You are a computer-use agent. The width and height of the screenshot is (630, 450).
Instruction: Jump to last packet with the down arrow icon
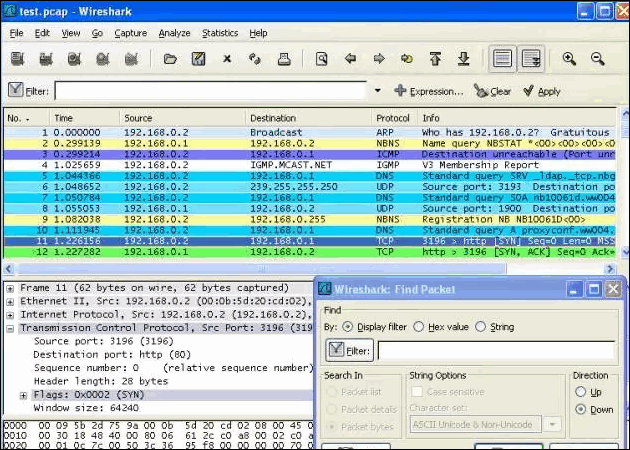click(x=464, y=59)
